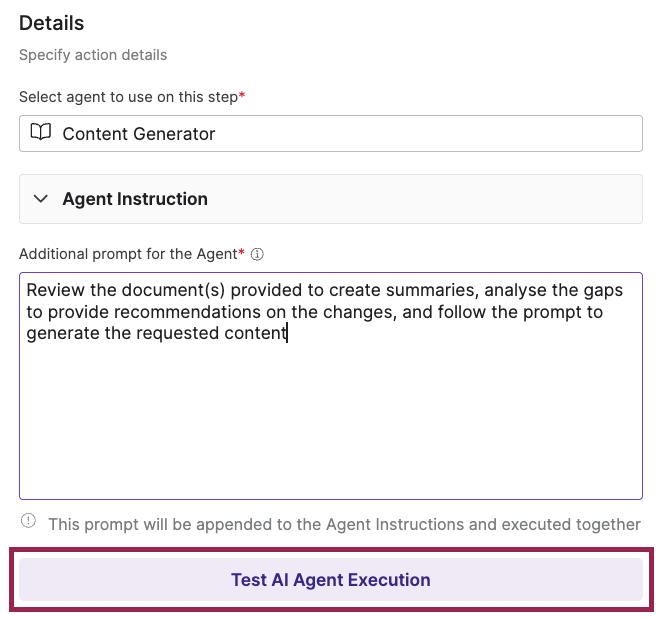This screenshot has width=672, height=618.
Task: Click 'Select agent to use on this step' label
Action: point(129,97)
